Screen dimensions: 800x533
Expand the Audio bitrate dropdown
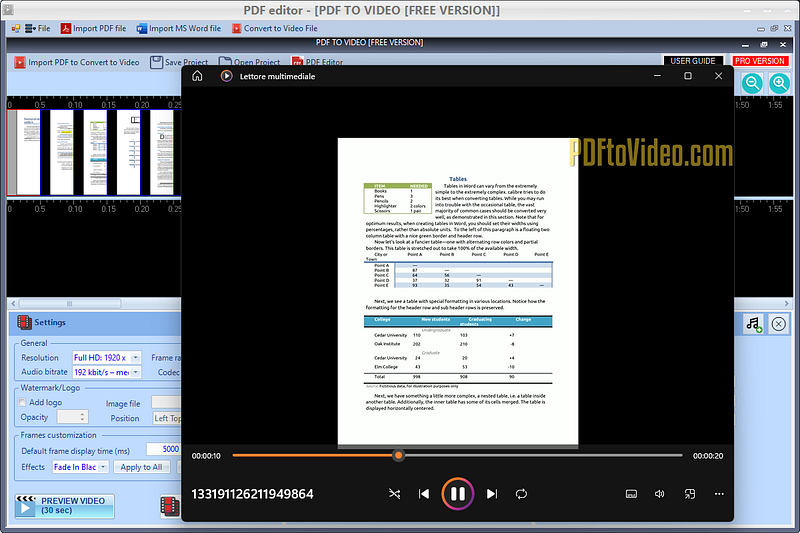(x=136, y=372)
